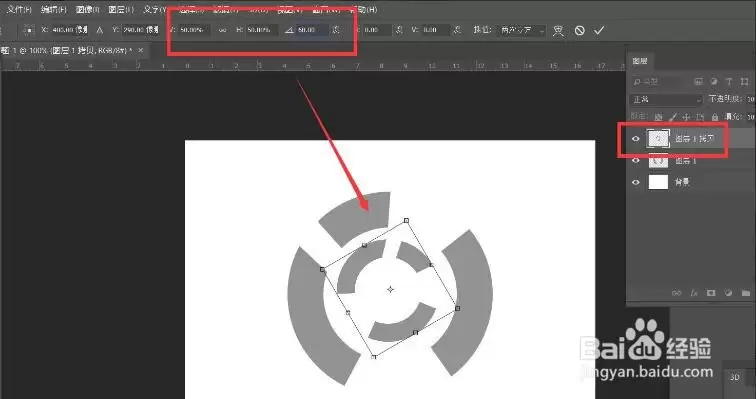
Task: Open the 文件(F) menu
Action: pyautogui.click(x=19, y=9)
